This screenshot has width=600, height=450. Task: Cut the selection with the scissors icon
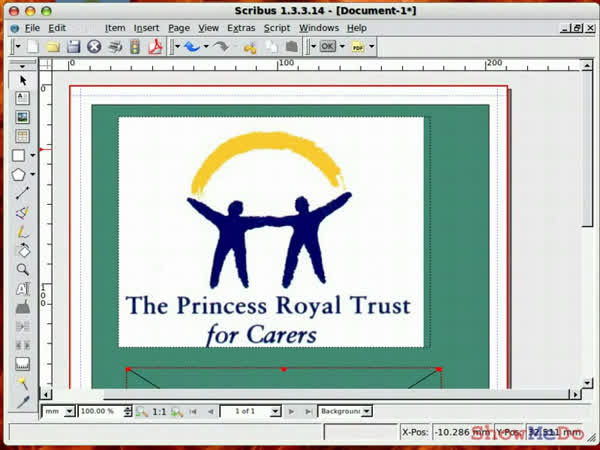tap(250, 47)
